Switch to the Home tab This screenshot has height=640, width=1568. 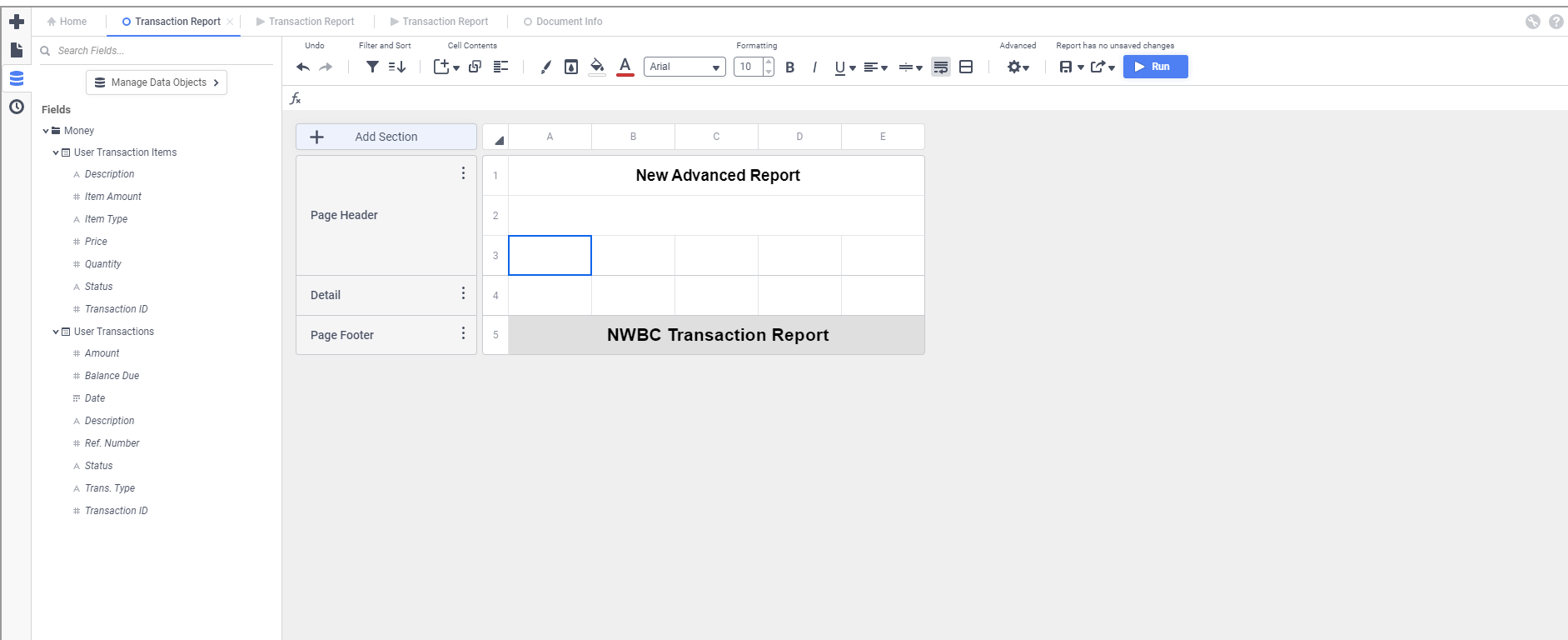(x=67, y=22)
